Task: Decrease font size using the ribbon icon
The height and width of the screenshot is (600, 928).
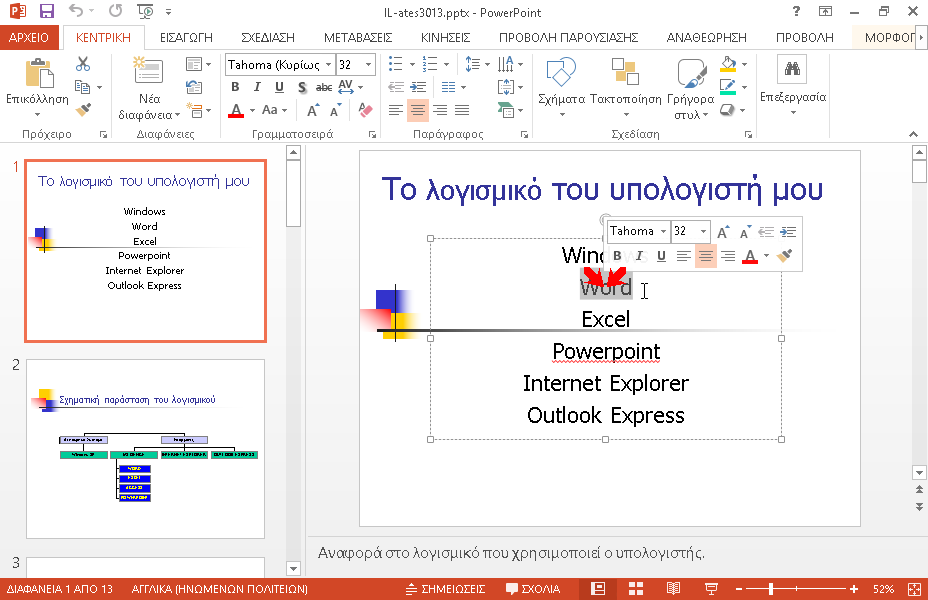Action: point(336,110)
